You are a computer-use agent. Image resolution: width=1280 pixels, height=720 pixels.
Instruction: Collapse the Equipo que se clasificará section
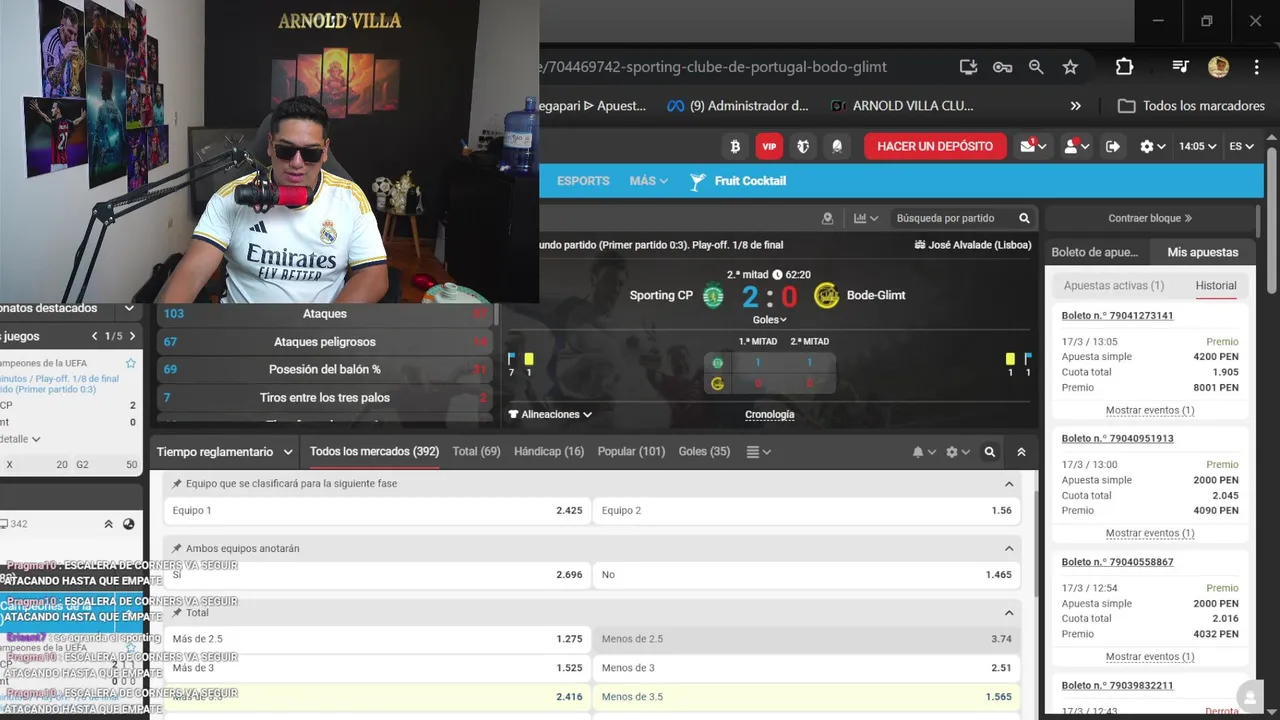tap(1009, 484)
